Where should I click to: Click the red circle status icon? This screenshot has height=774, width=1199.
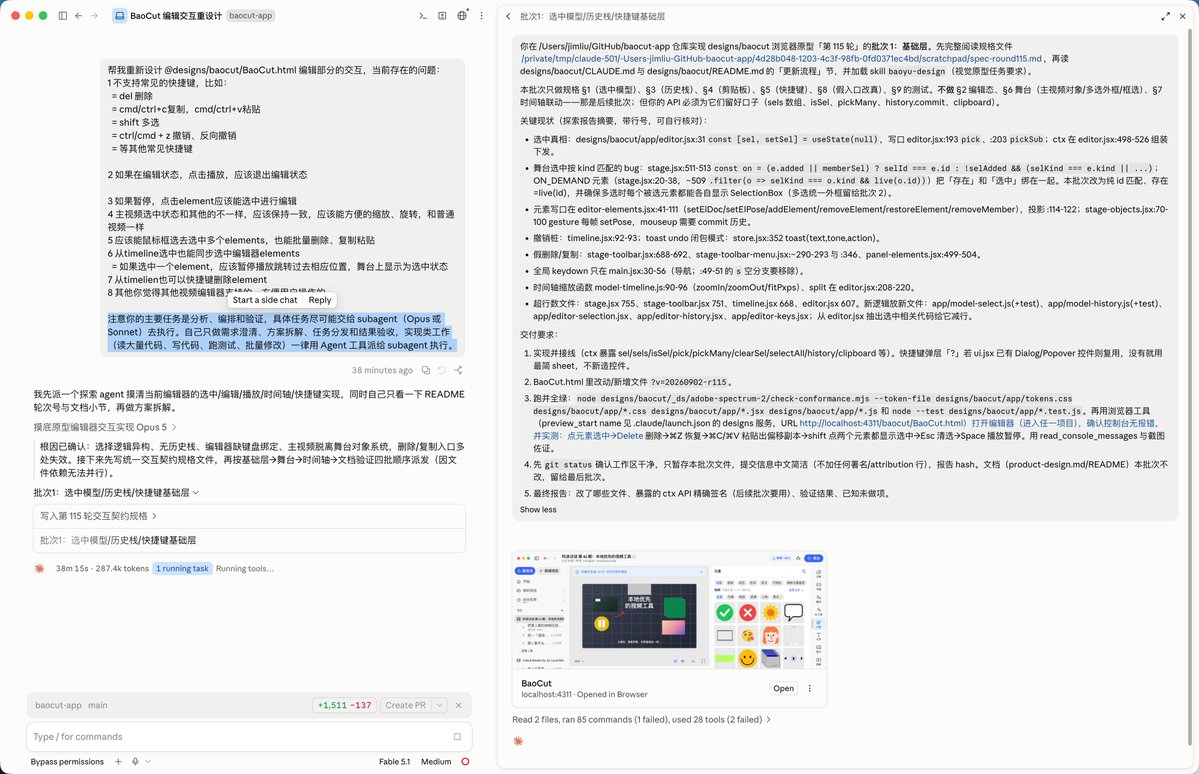coord(465,762)
